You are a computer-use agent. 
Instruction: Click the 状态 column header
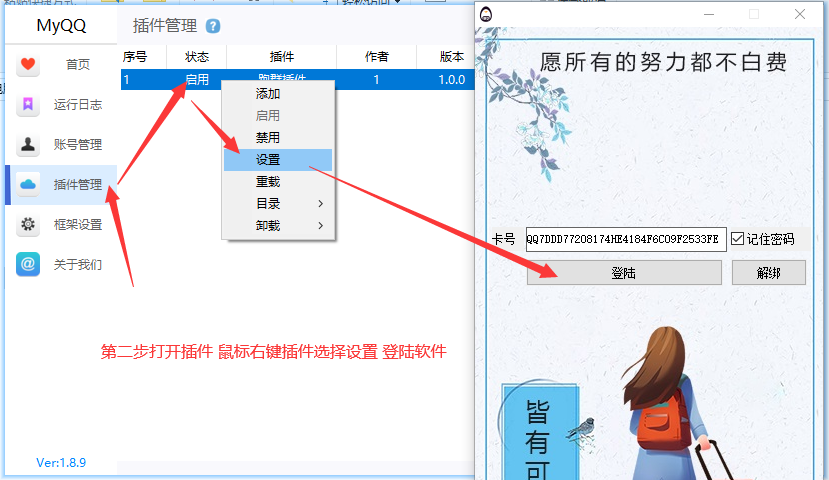[x=197, y=57]
